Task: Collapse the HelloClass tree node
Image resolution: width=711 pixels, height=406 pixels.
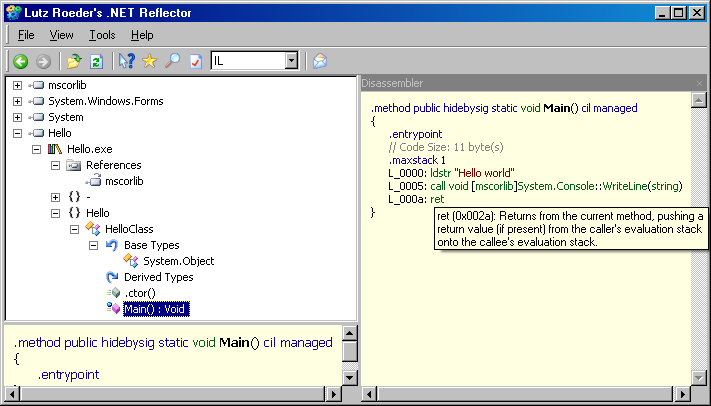Action: (74, 229)
